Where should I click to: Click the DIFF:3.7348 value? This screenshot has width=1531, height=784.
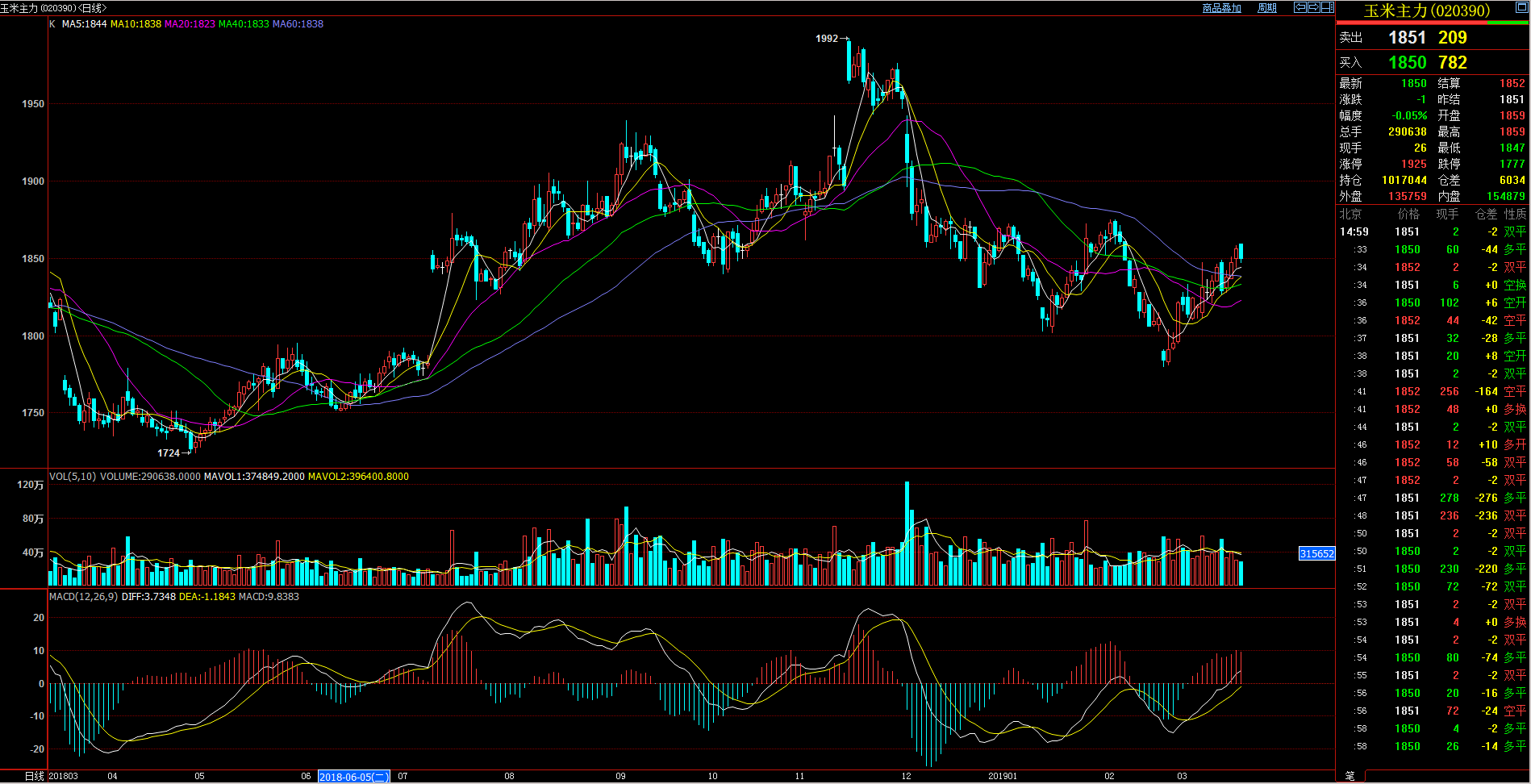coord(148,597)
